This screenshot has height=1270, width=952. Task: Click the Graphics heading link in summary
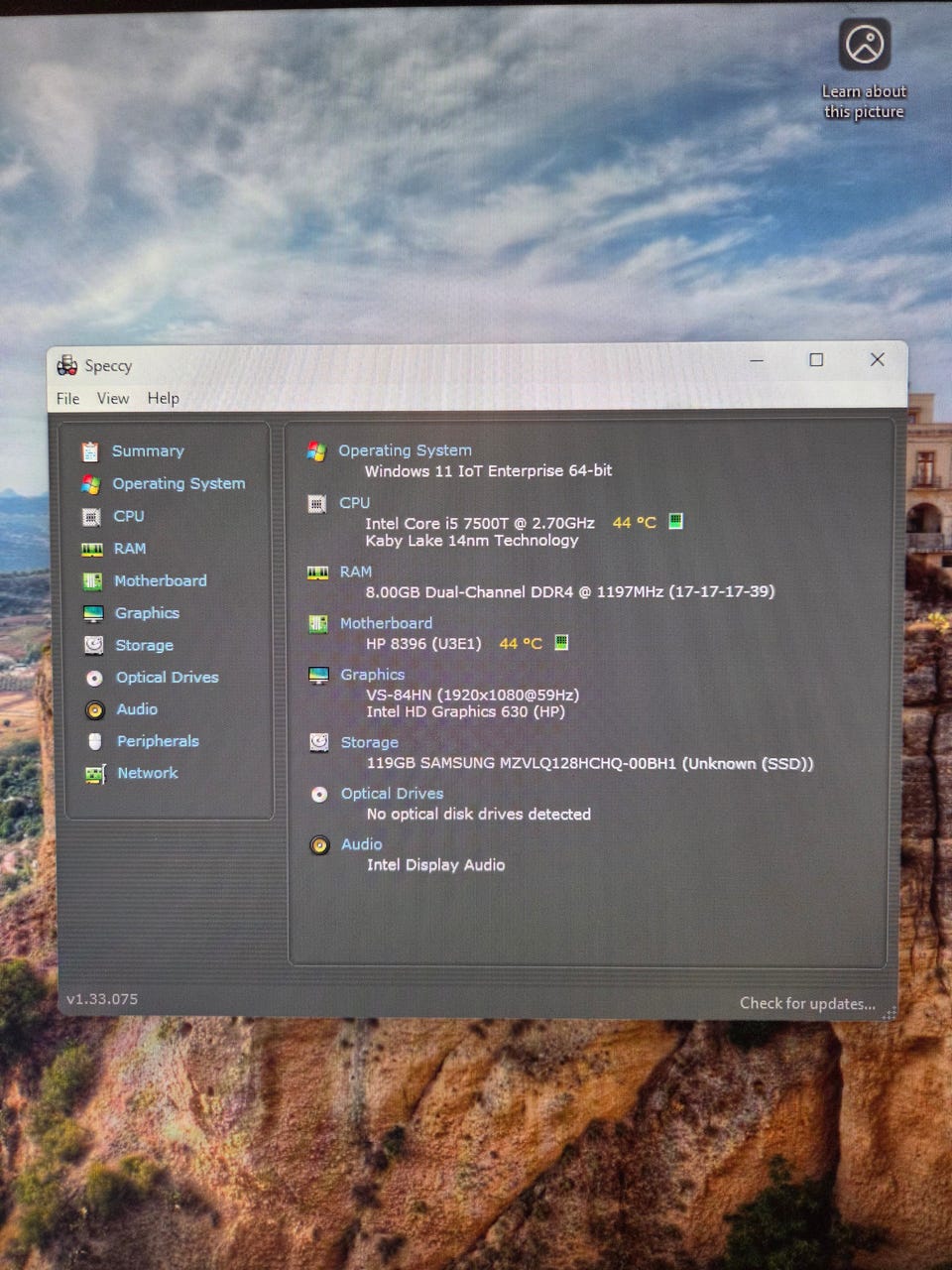pyautogui.click(x=373, y=675)
